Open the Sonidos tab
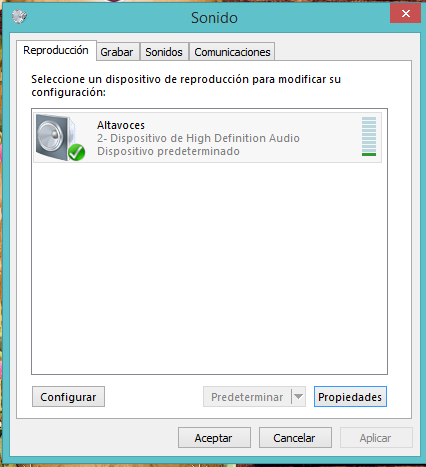This screenshot has width=426, height=467. point(164,52)
